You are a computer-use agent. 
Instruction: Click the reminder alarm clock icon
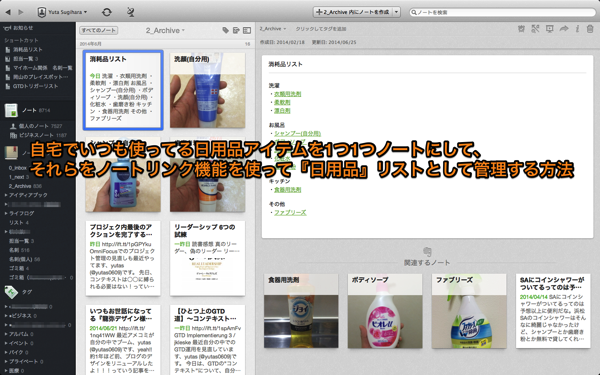[521, 29]
